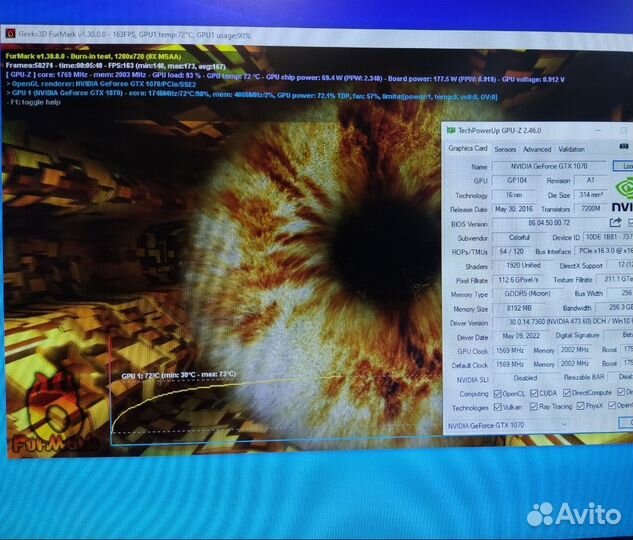Click the FurMark window title bar icon
Image resolution: width=633 pixels, height=540 pixels.
(x=10, y=33)
